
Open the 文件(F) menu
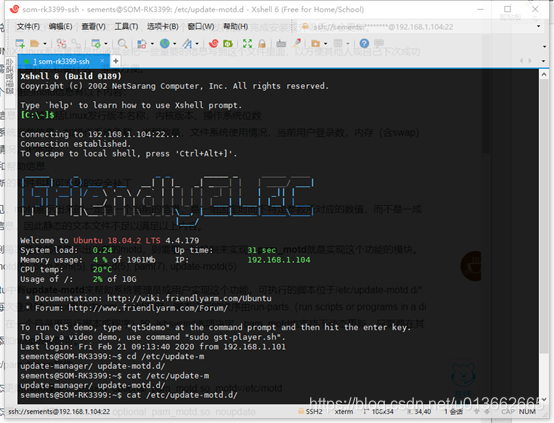28,27
